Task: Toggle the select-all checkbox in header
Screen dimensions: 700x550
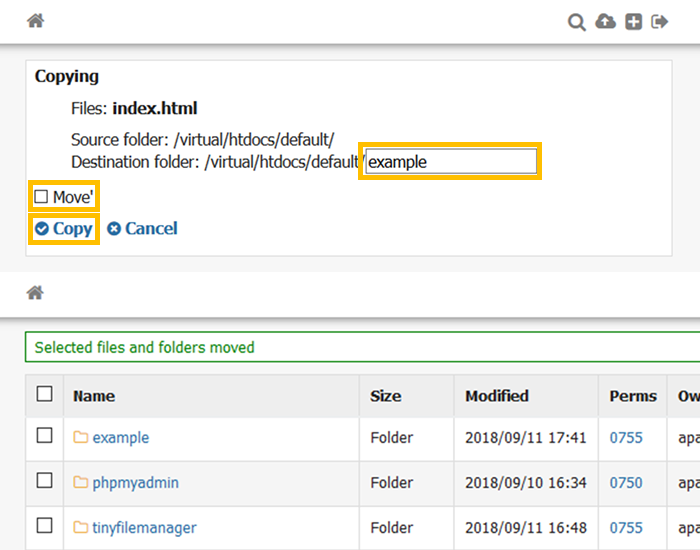Action: pos(44,394)
